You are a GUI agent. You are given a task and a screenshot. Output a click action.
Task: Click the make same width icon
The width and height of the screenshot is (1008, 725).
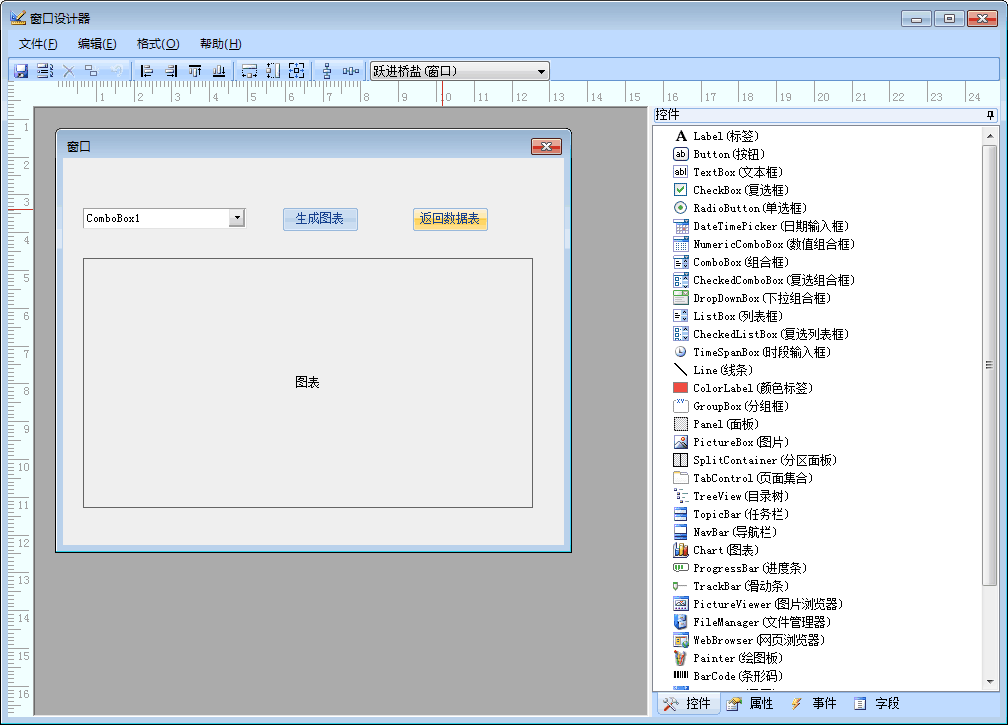(x=249, y=71)
